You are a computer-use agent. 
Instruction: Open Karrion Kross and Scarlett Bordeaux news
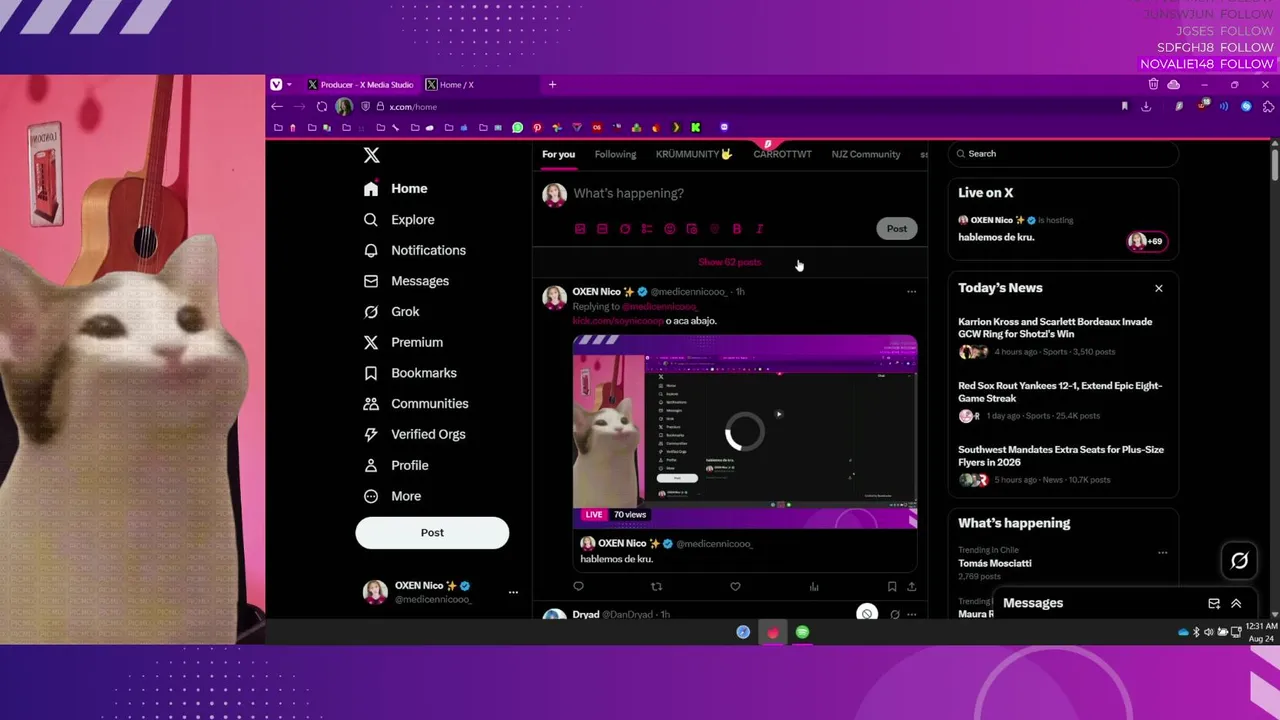(1062, 336)
